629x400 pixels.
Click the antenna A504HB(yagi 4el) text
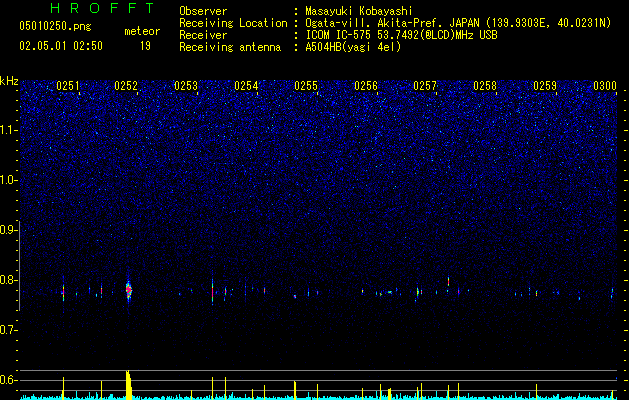pos(353,47)
